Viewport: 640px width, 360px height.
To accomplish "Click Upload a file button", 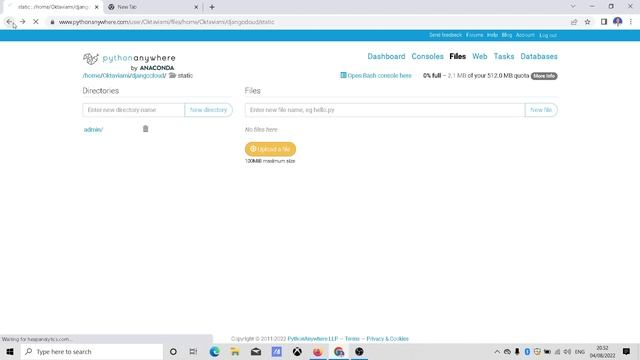I will 270,149.
